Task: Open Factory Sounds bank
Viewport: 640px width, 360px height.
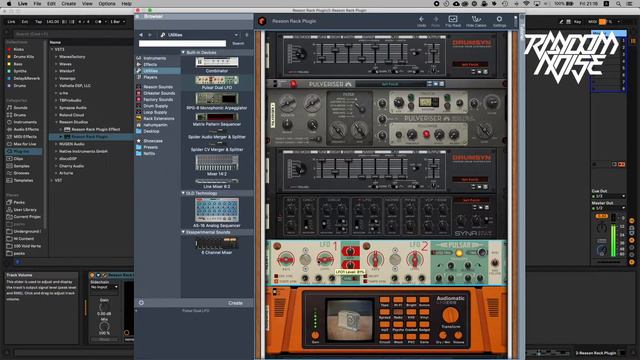Action: tap(158, 100)
